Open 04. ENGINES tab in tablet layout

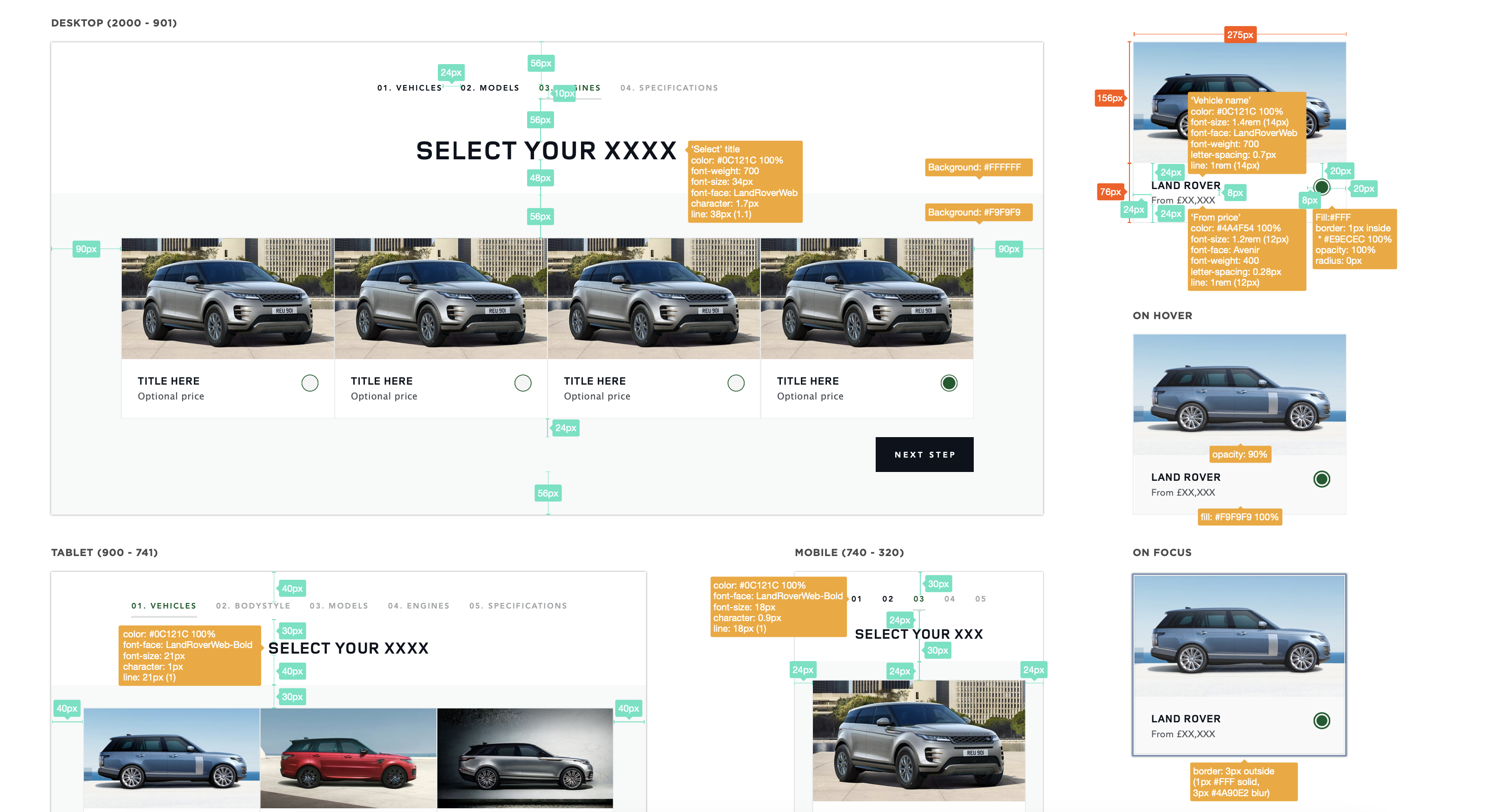point(419,606)
